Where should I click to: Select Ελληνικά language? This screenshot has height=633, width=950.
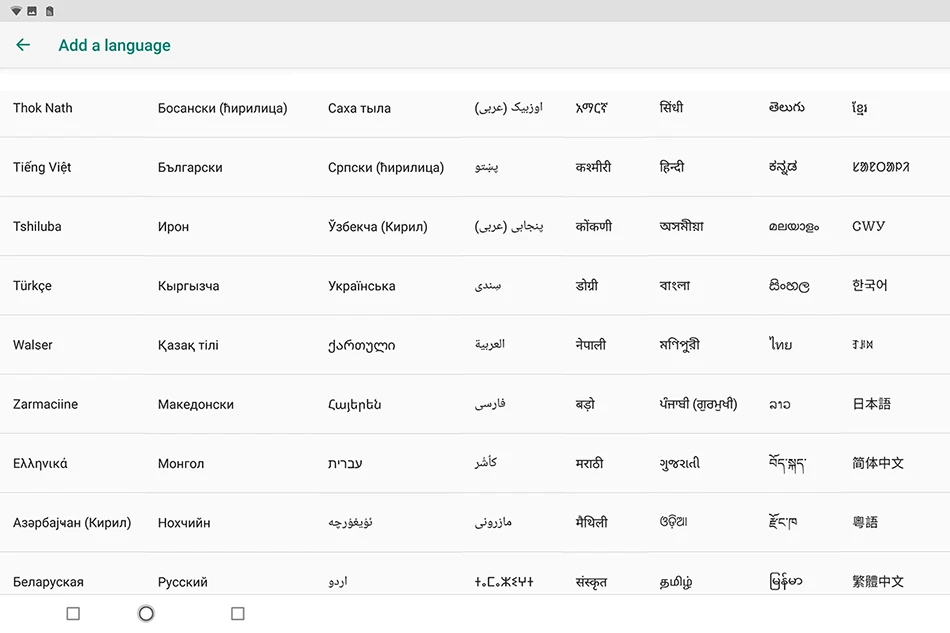point(40,463)
